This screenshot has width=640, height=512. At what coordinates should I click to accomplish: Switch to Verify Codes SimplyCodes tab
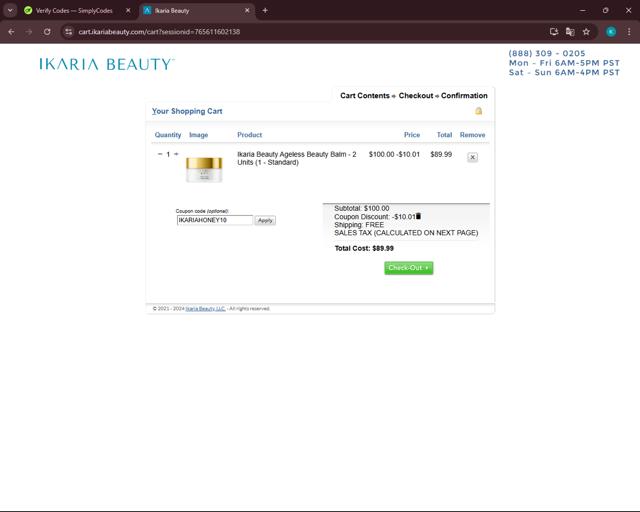point(74,11)
